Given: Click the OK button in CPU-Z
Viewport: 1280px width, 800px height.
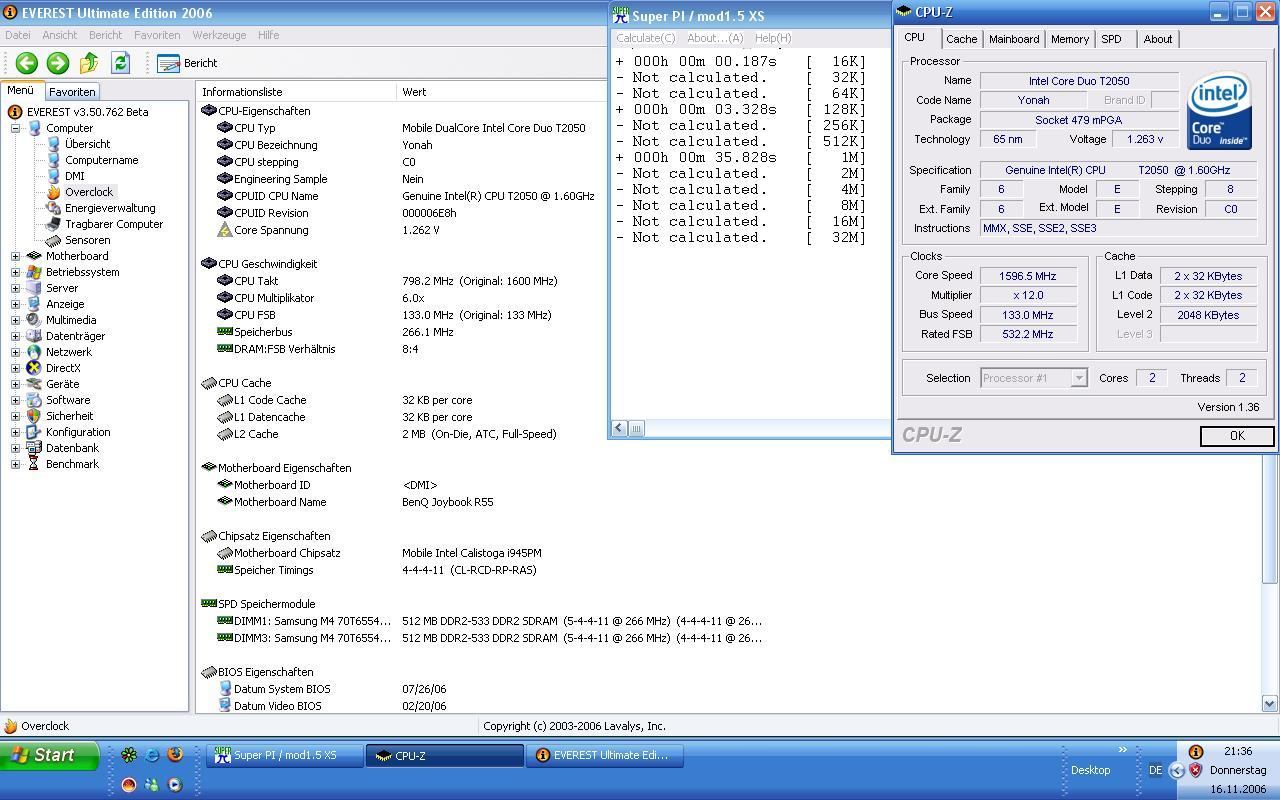Looking at the screenshot, I should pos(1237,436).
